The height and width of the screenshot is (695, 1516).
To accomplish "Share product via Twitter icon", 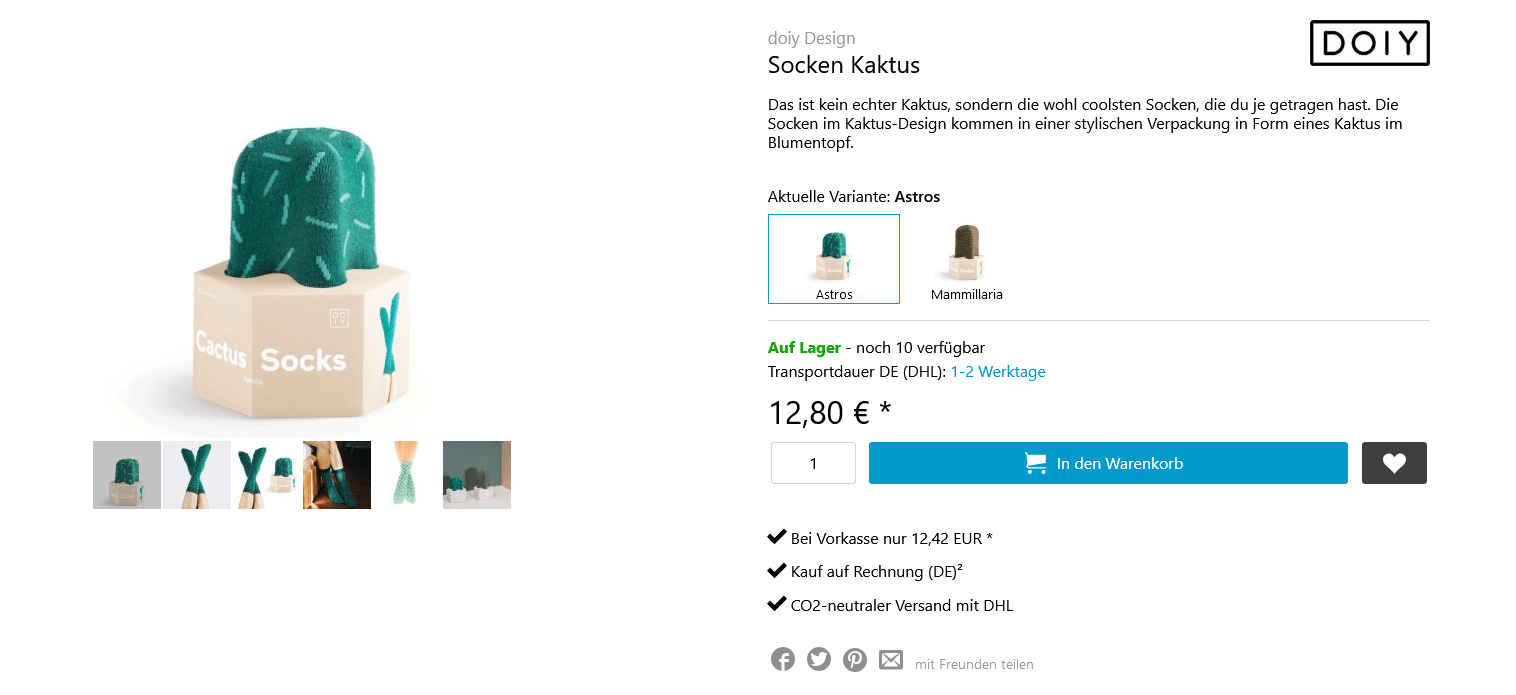I will [x=819, y=660].
